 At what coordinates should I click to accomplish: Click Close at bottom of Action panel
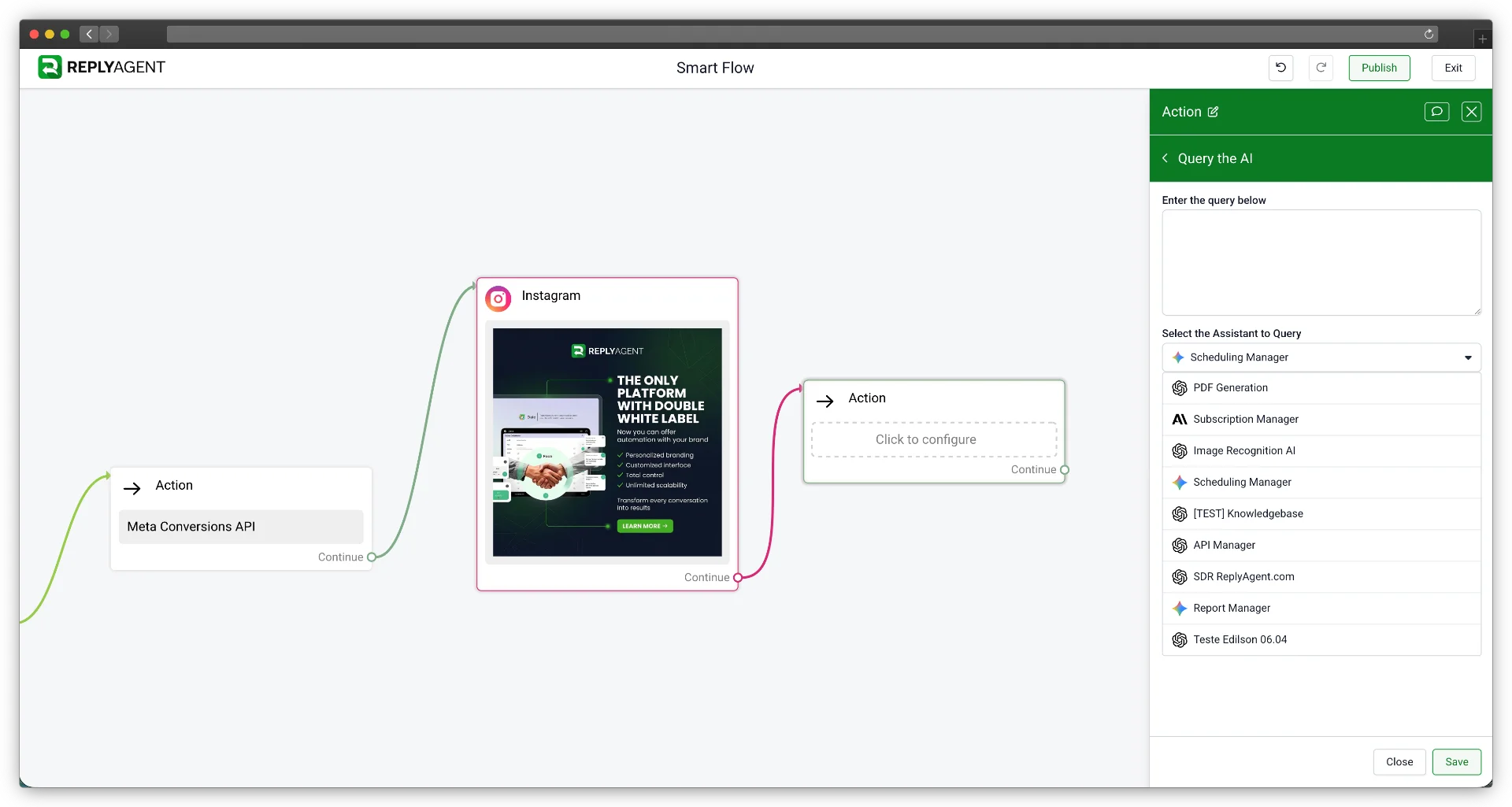tap(1399, 762)
